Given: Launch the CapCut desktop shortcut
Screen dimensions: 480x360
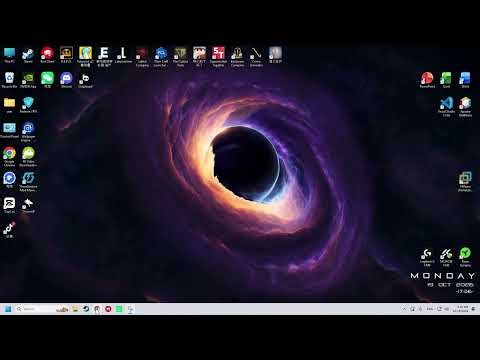Looking at the screenshot, I should 9,205.
